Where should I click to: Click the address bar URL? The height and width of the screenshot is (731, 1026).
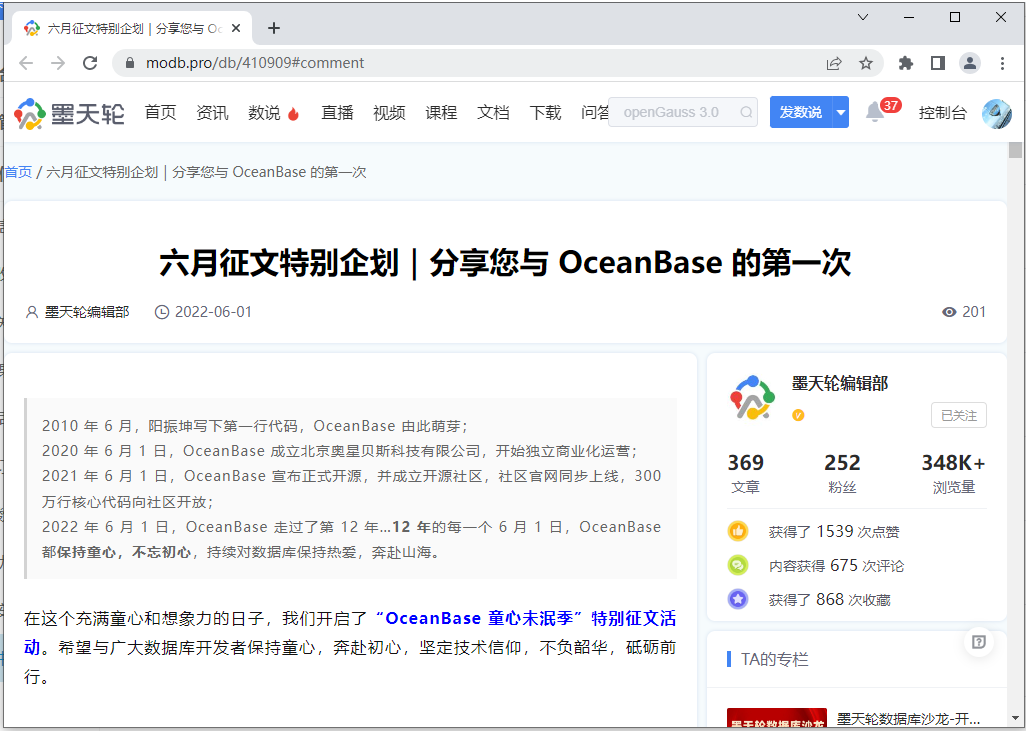[255, 63]
